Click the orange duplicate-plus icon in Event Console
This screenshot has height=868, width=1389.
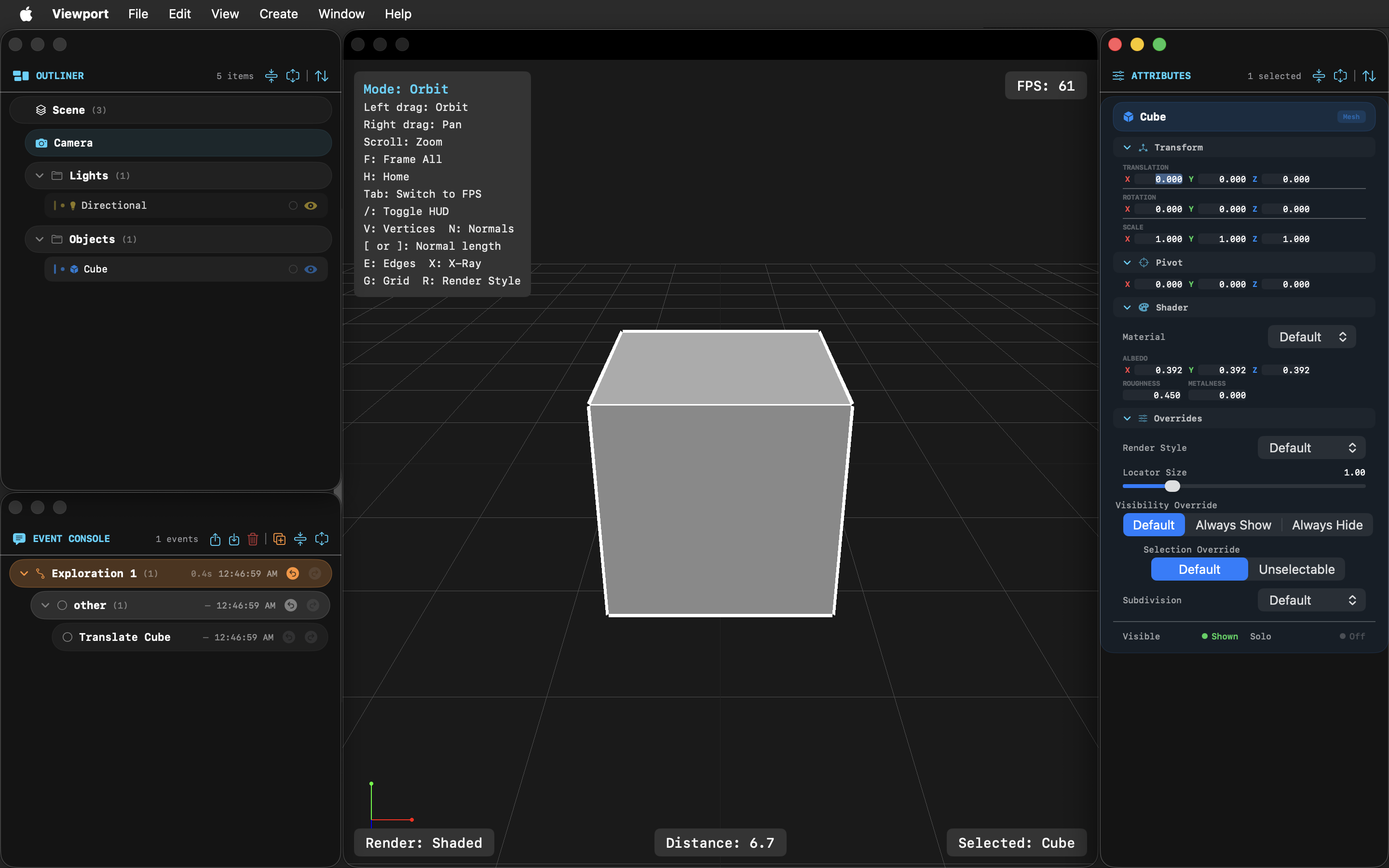click(280, 539)
